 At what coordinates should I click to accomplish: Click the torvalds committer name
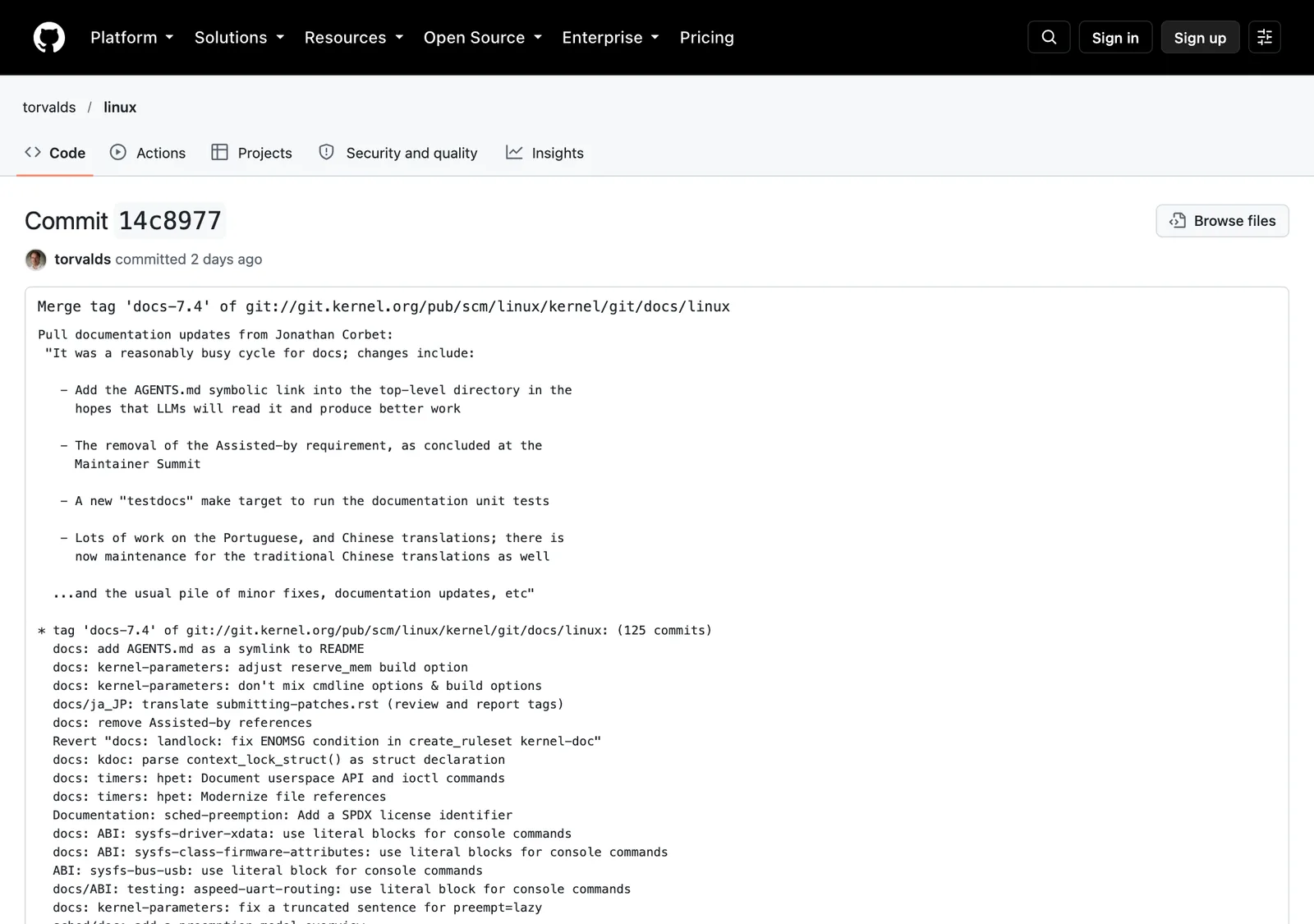[82, 260]
